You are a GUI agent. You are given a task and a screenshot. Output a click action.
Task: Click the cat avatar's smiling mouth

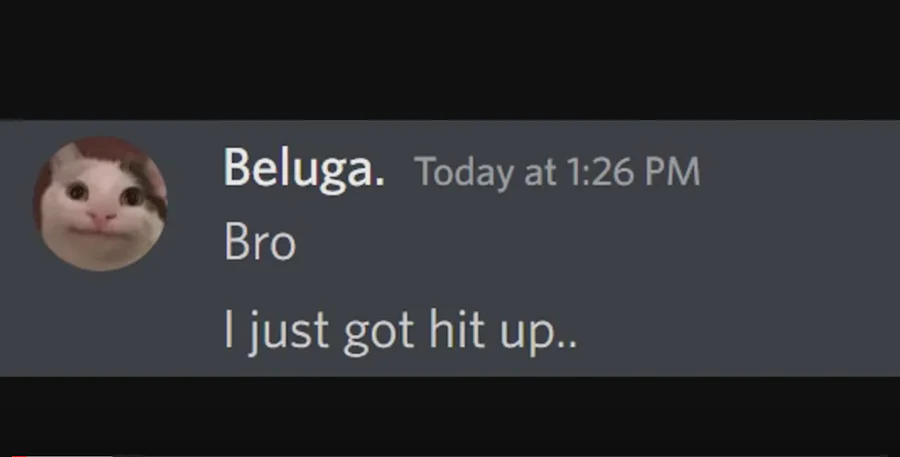coord(101,231)
